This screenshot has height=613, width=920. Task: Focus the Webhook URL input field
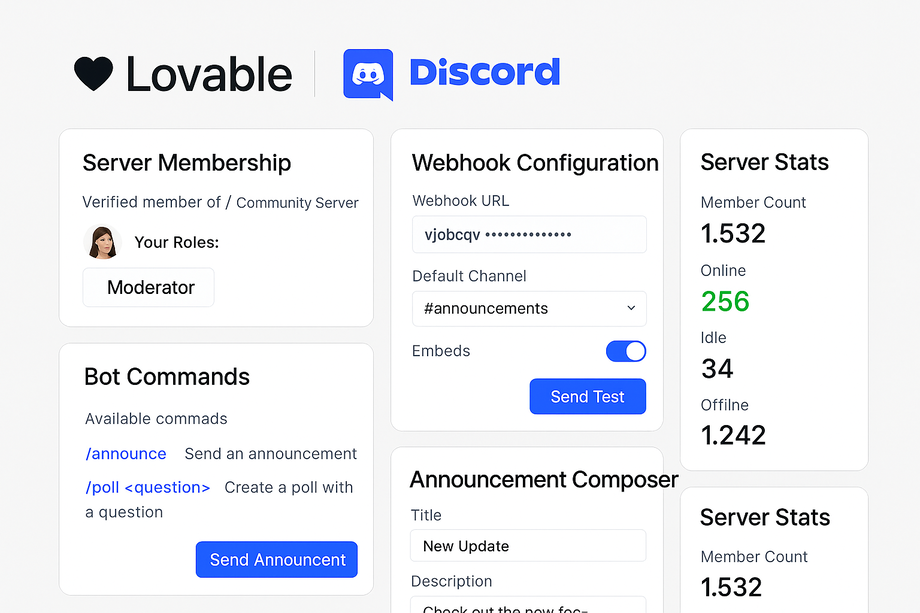(x=529, y=235)
